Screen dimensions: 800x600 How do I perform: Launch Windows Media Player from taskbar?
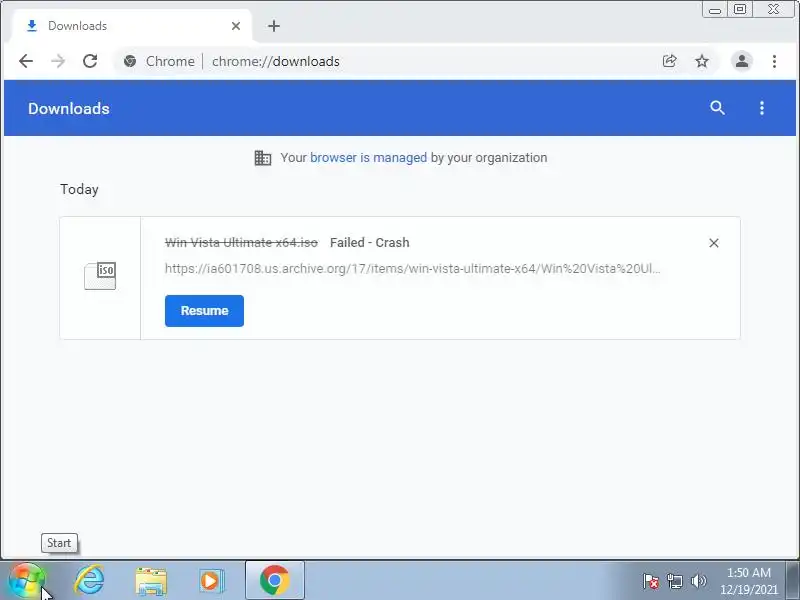point(212,581)
